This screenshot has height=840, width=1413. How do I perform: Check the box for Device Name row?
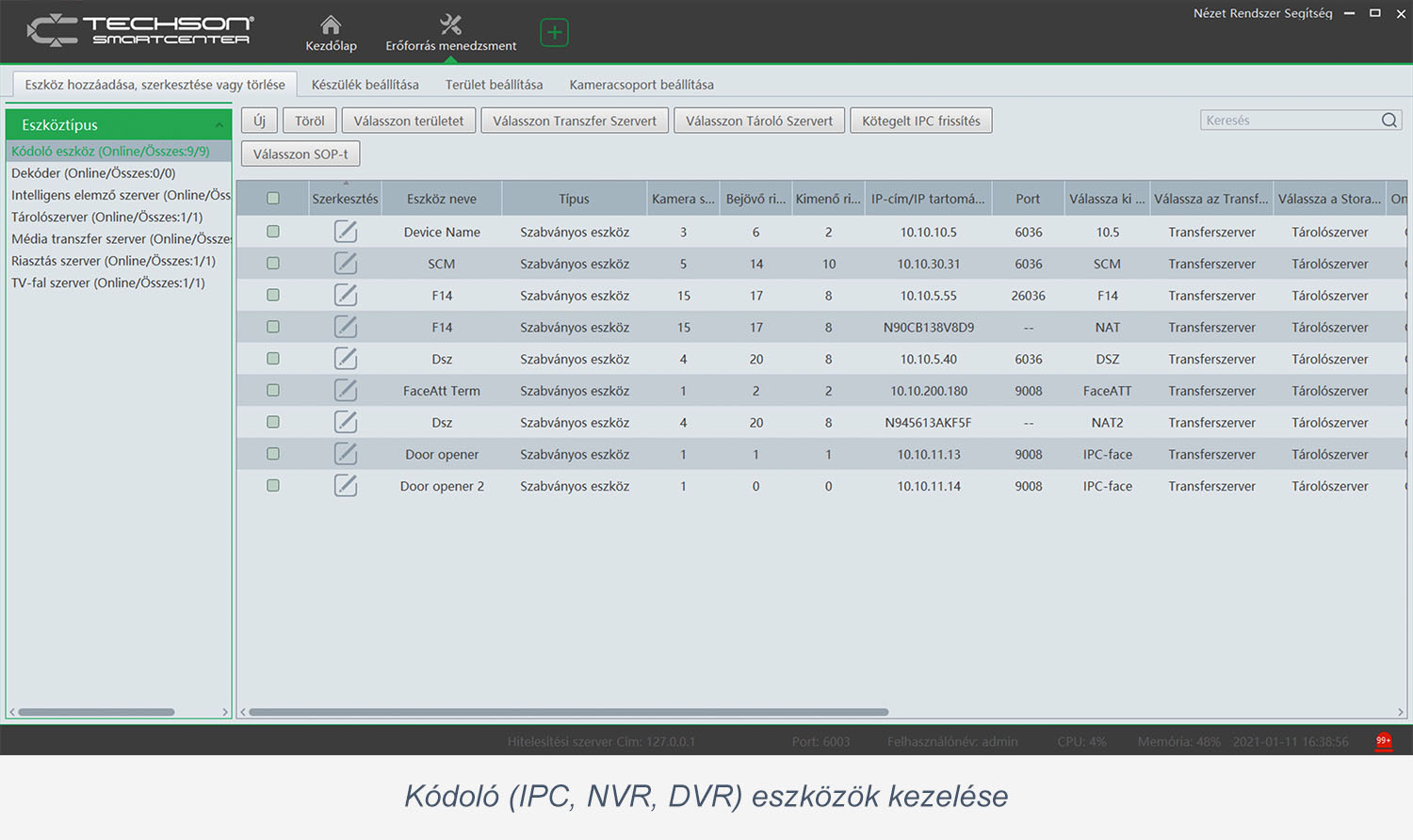[x=273, y=232]
